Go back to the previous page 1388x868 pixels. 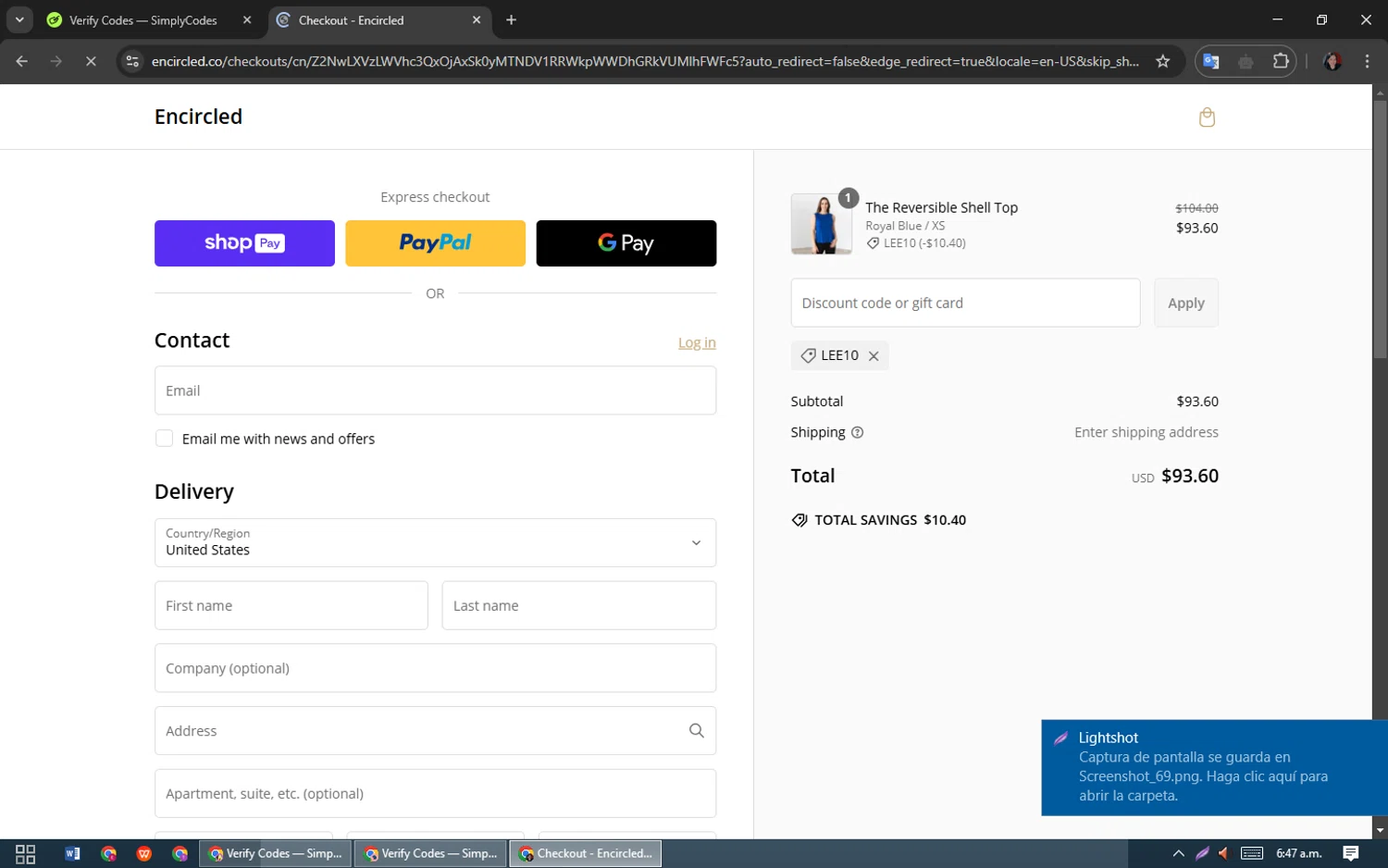(x=22, y=61)
